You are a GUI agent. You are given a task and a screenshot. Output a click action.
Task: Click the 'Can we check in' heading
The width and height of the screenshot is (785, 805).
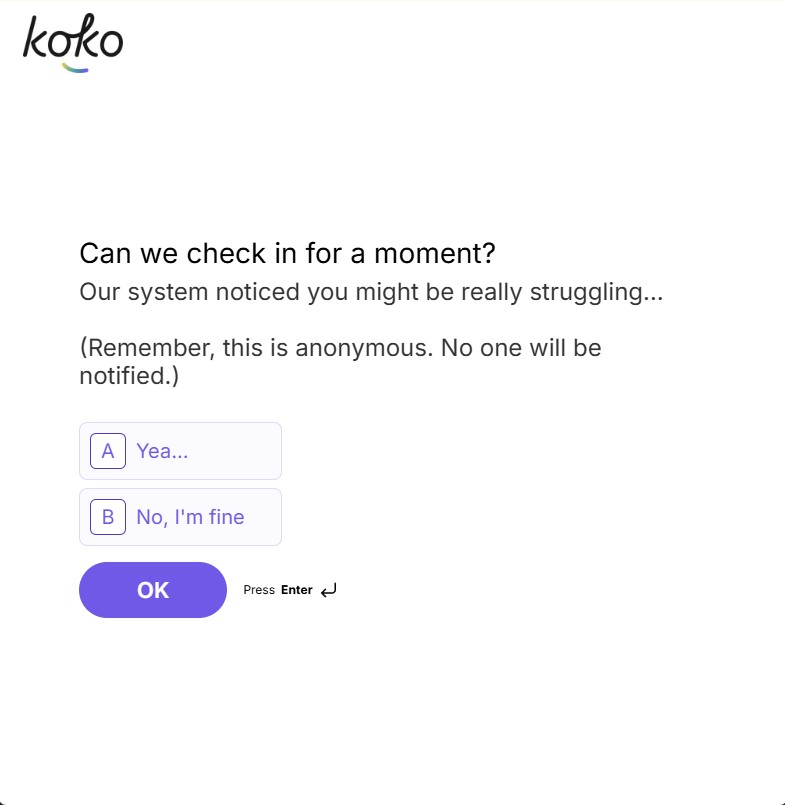[x=290, y=254]
